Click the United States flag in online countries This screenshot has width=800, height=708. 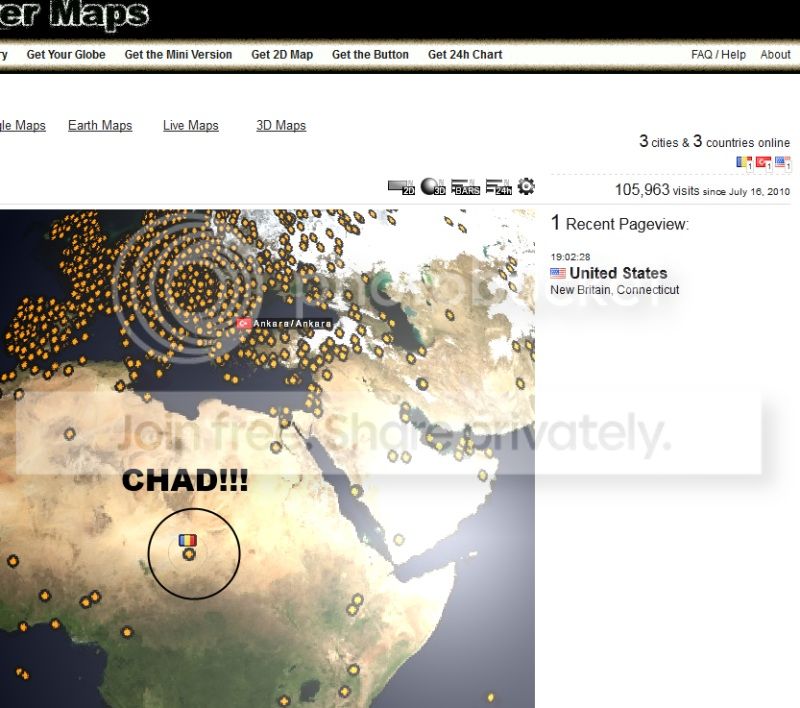(783, 163)
